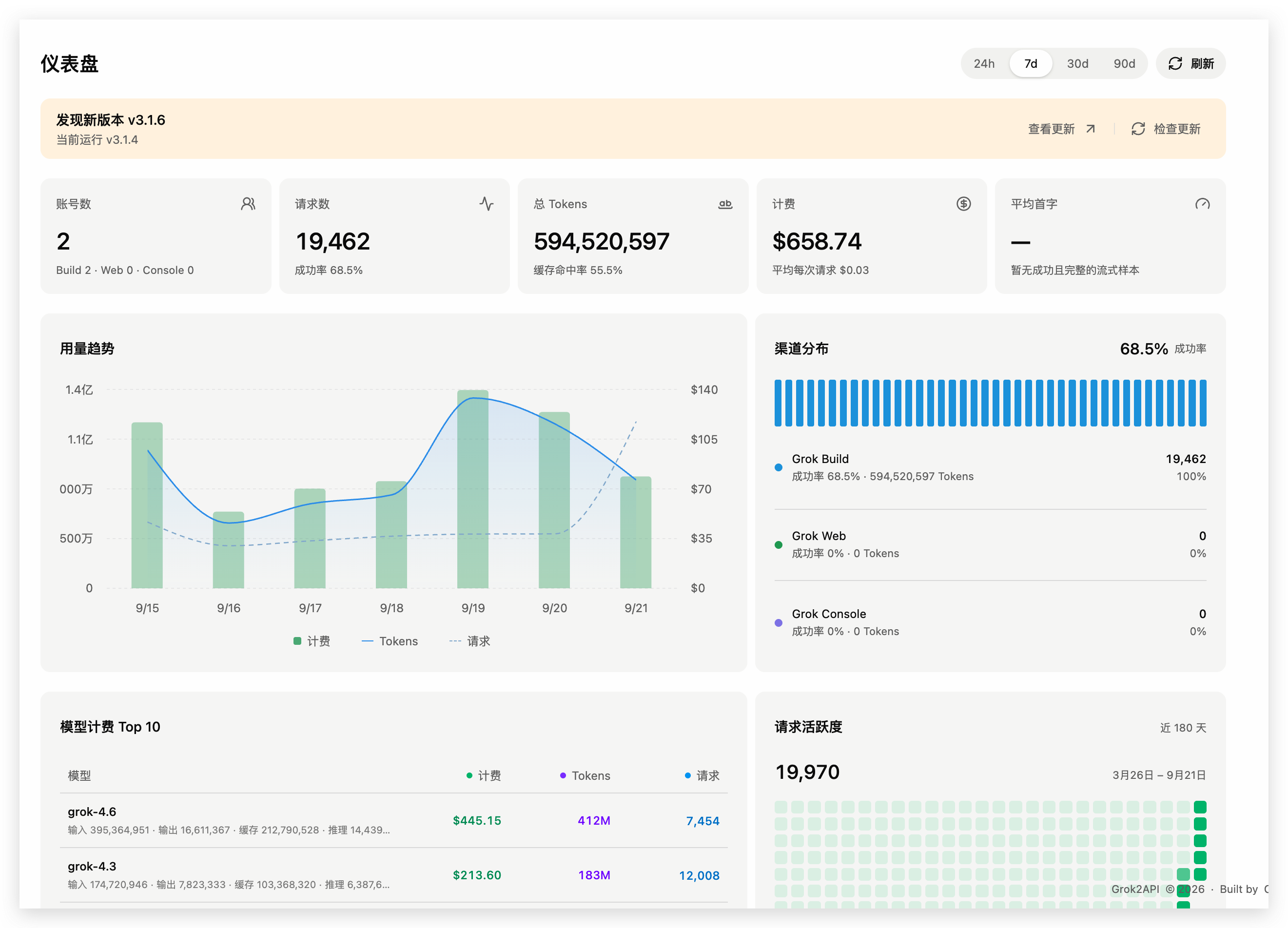This screenshot has height=928, width=1288.
Task: Click the users icon on 账号数 card
Action: 248,204
